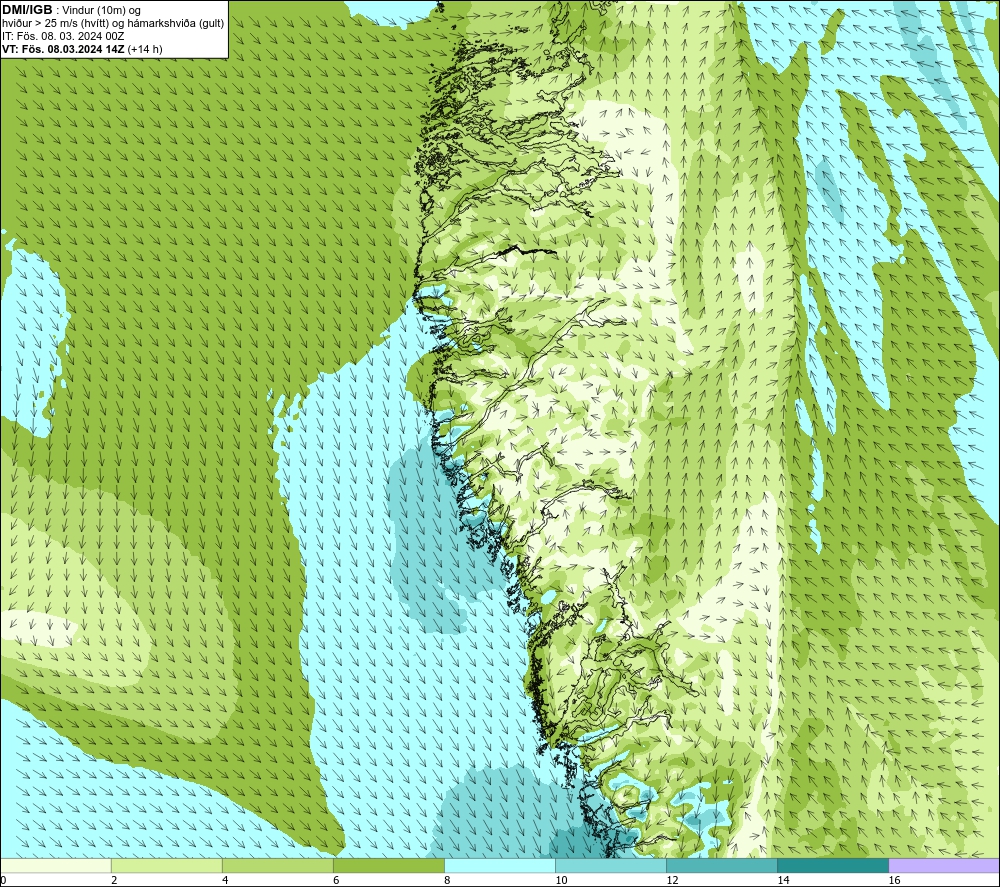Click the scale label "8"
1000x887 pixels.
(447, 881)
